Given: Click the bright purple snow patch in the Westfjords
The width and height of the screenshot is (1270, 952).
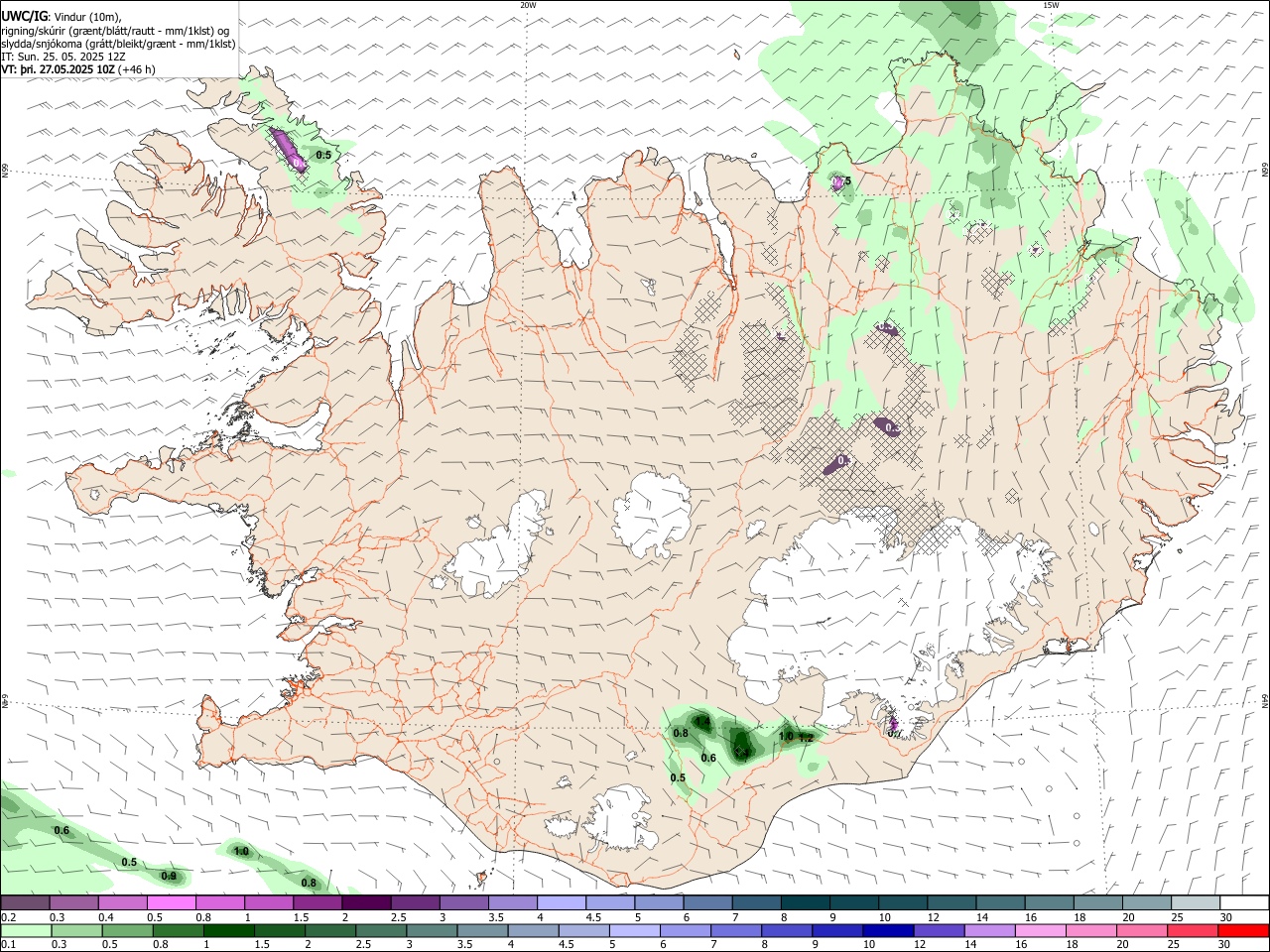Looking at the screenshot, I should pyautogui.click(x=289, y=149).
